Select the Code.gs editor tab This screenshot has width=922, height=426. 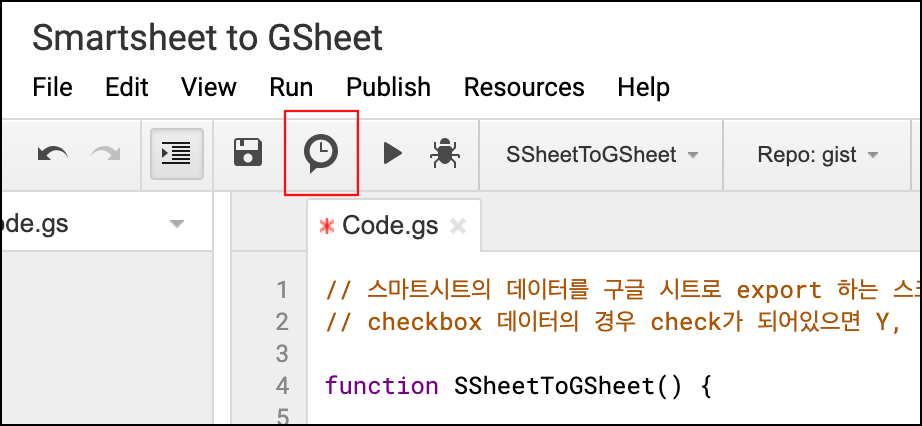tap(390, 225)
